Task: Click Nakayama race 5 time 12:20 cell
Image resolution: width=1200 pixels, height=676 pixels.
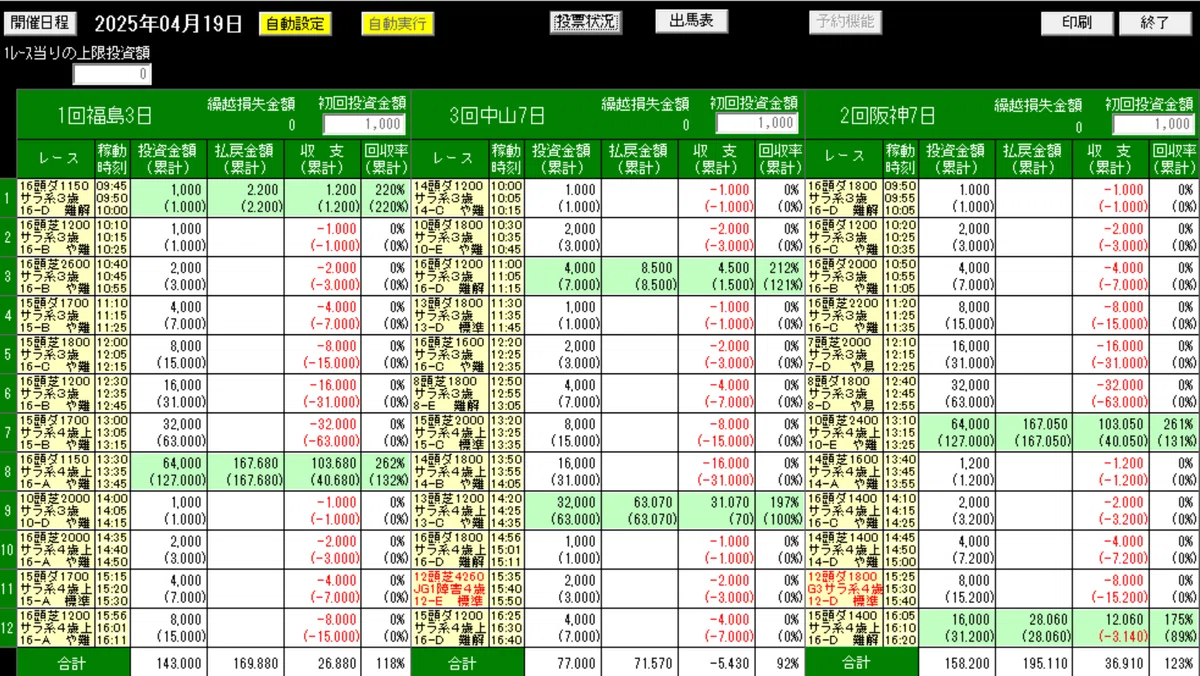Action: (x=506, y=353)
